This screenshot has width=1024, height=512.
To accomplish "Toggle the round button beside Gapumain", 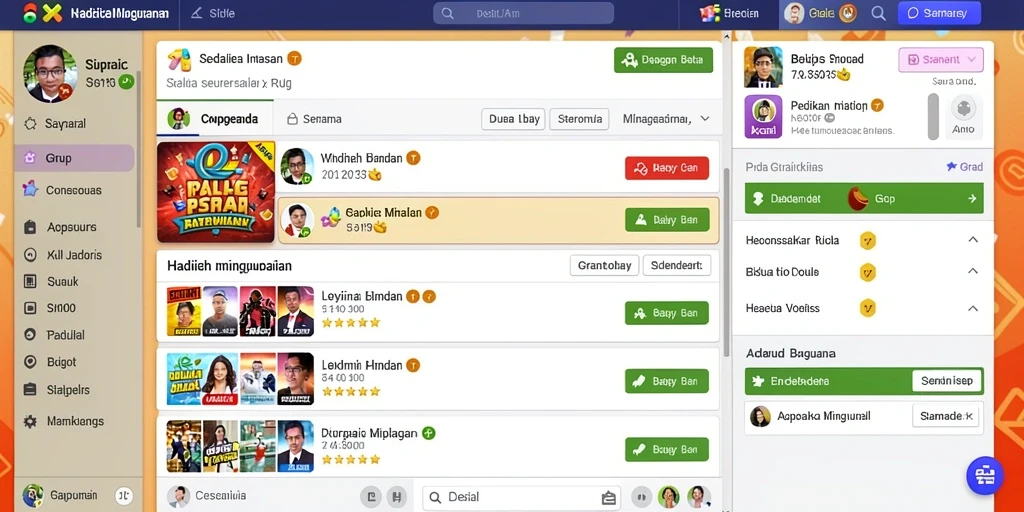I will [124, 496].
